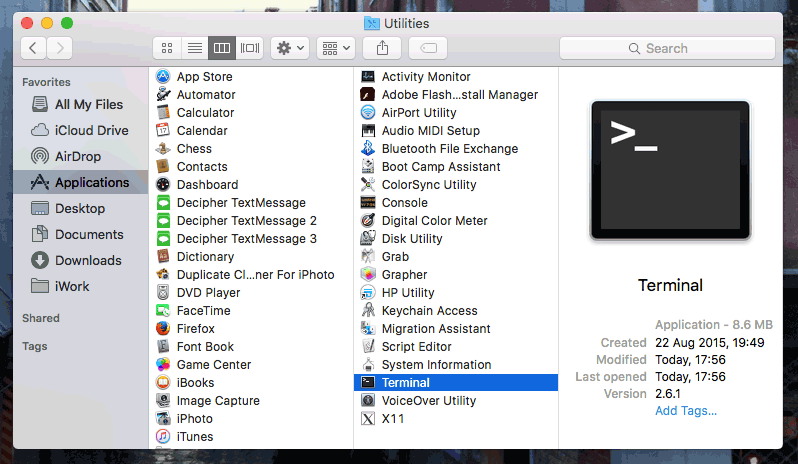798x464 pixels.
Task: Click the Disk Utility icon
Action: point(367,239)
